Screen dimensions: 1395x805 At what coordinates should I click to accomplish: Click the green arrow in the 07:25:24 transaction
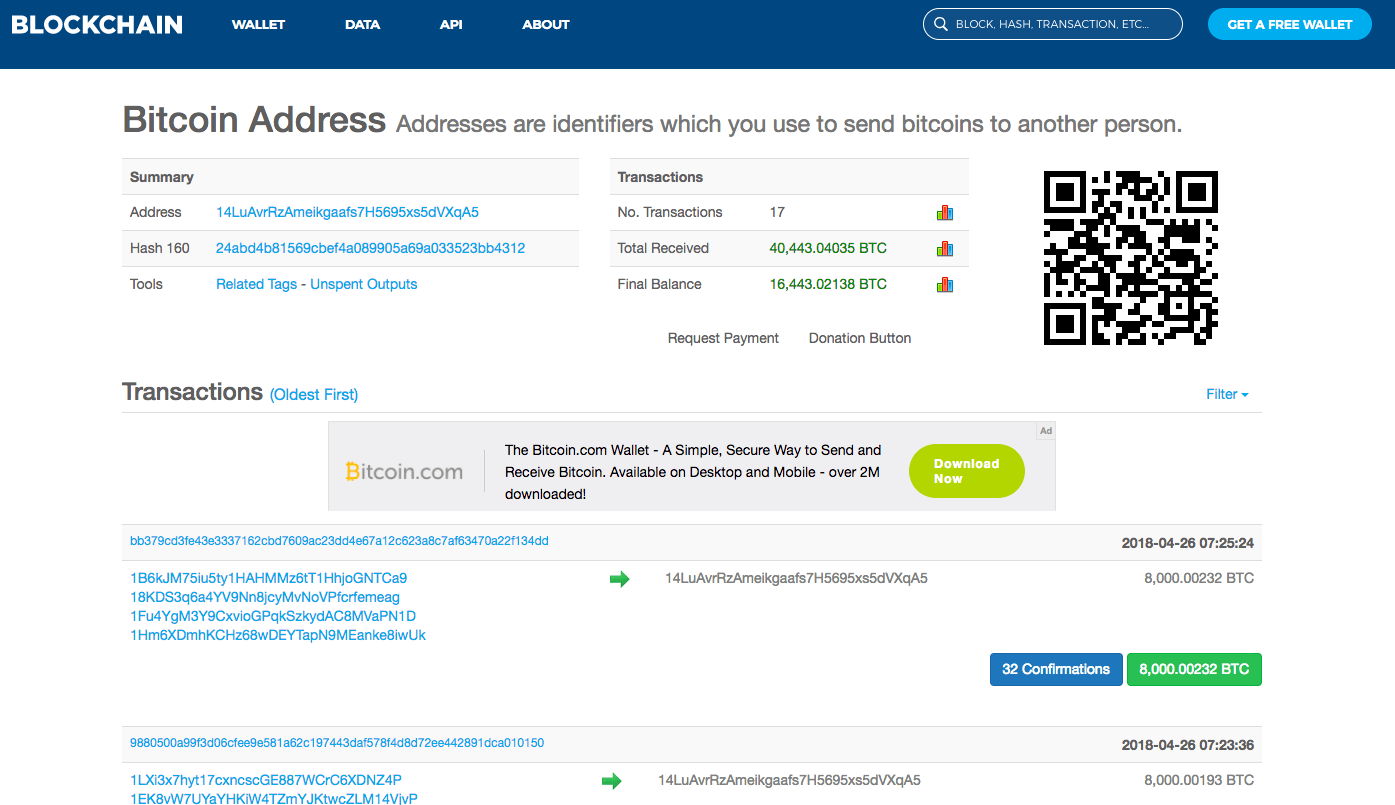tap(619, 579)
